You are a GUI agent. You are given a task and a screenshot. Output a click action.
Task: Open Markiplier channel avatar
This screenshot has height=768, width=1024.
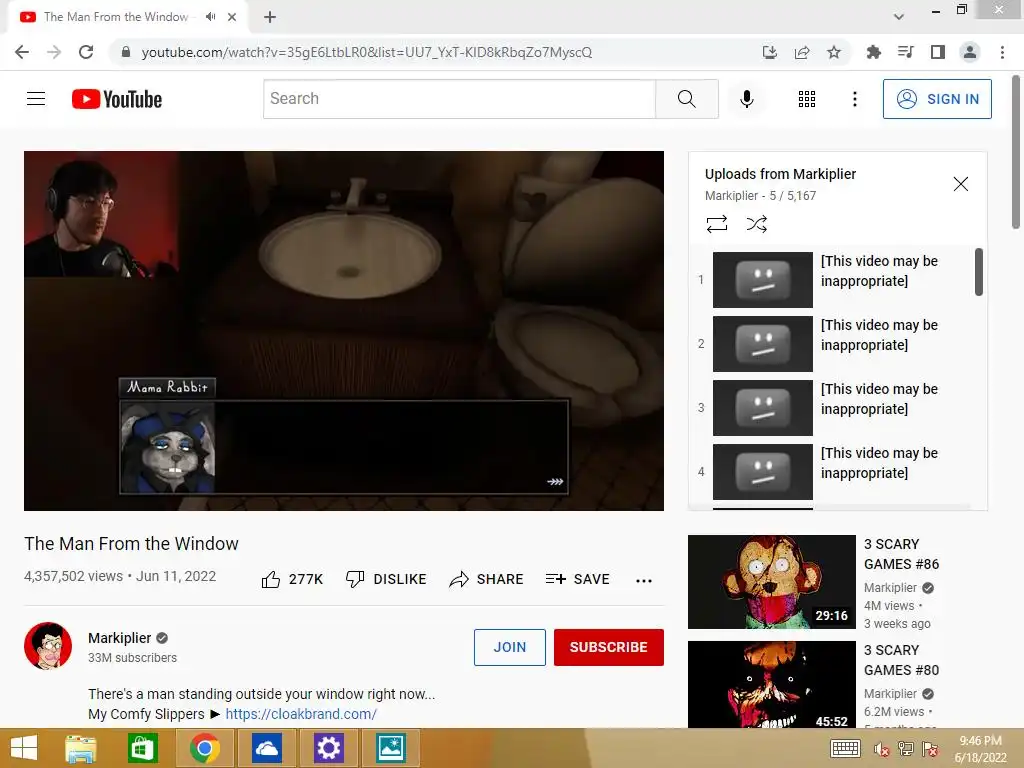(48, 646)
